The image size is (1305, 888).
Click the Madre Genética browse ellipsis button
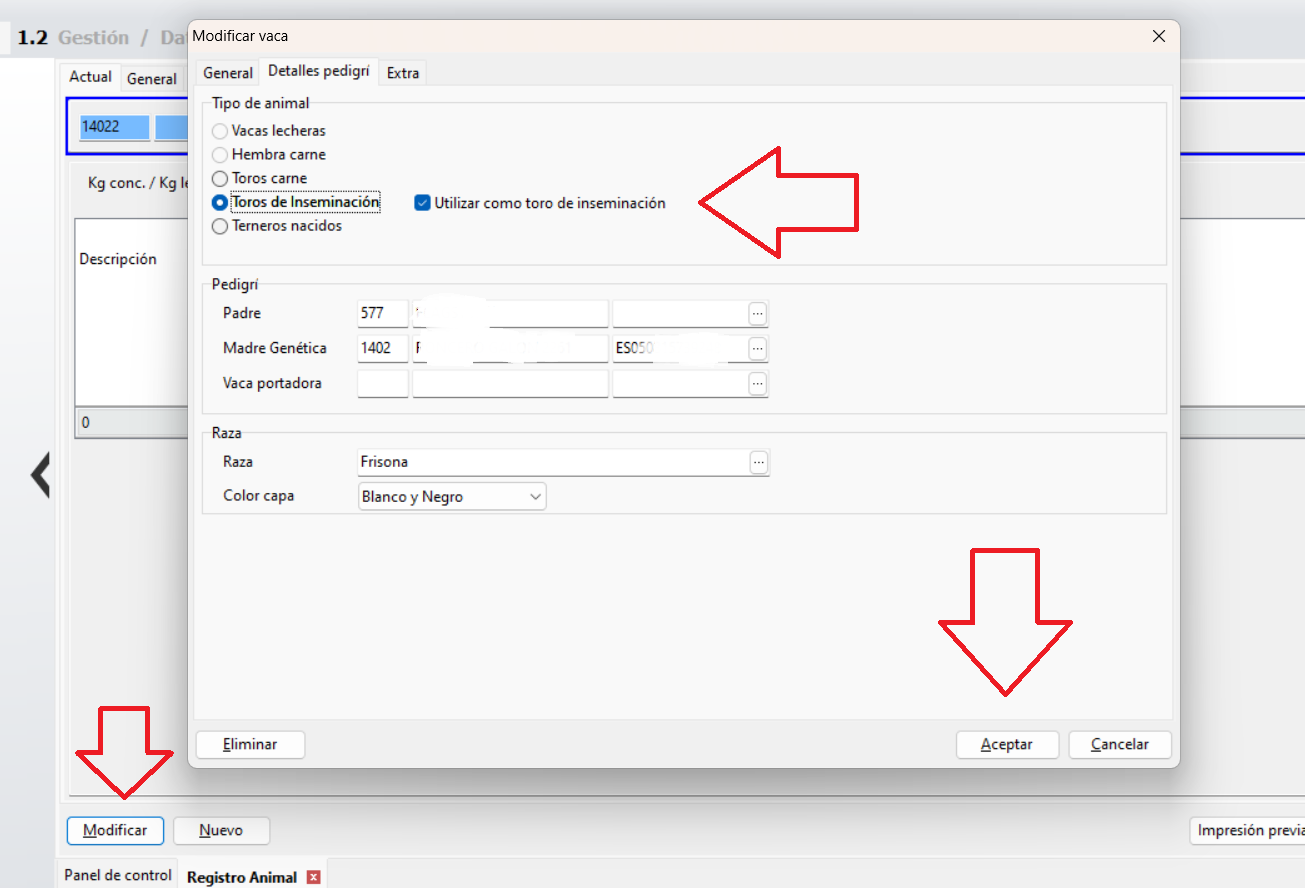758,349
